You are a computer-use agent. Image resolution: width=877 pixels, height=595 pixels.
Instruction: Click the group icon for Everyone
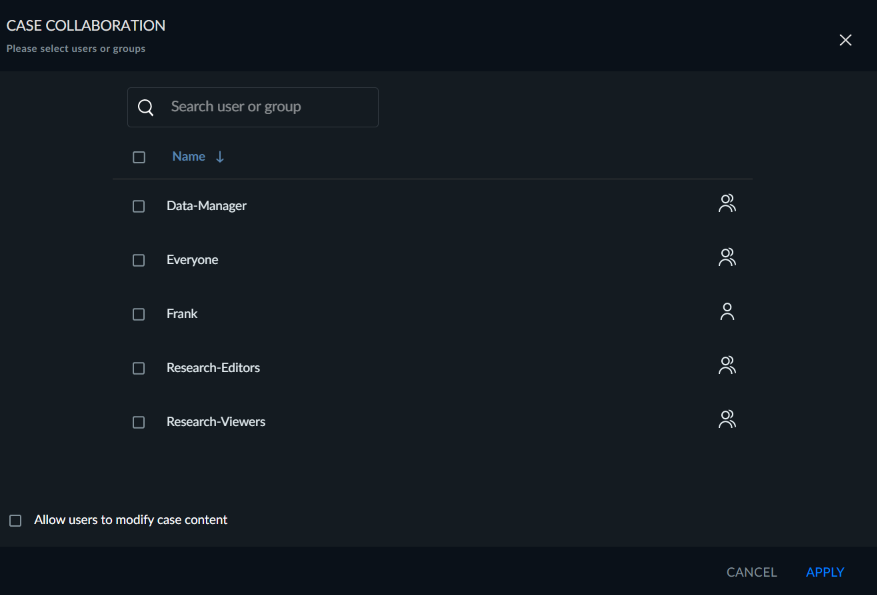click(x=727, y=257)
